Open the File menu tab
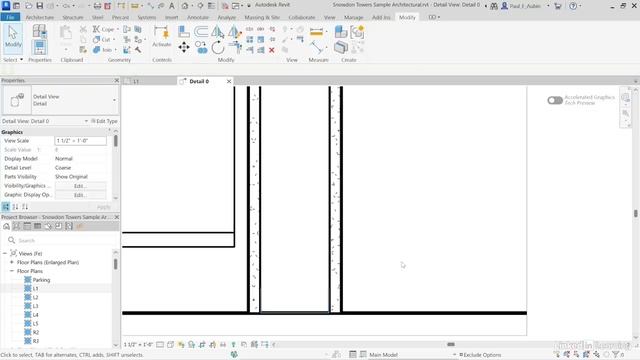The height and width of the screenshot is (360, 640). tap(10, 17)
